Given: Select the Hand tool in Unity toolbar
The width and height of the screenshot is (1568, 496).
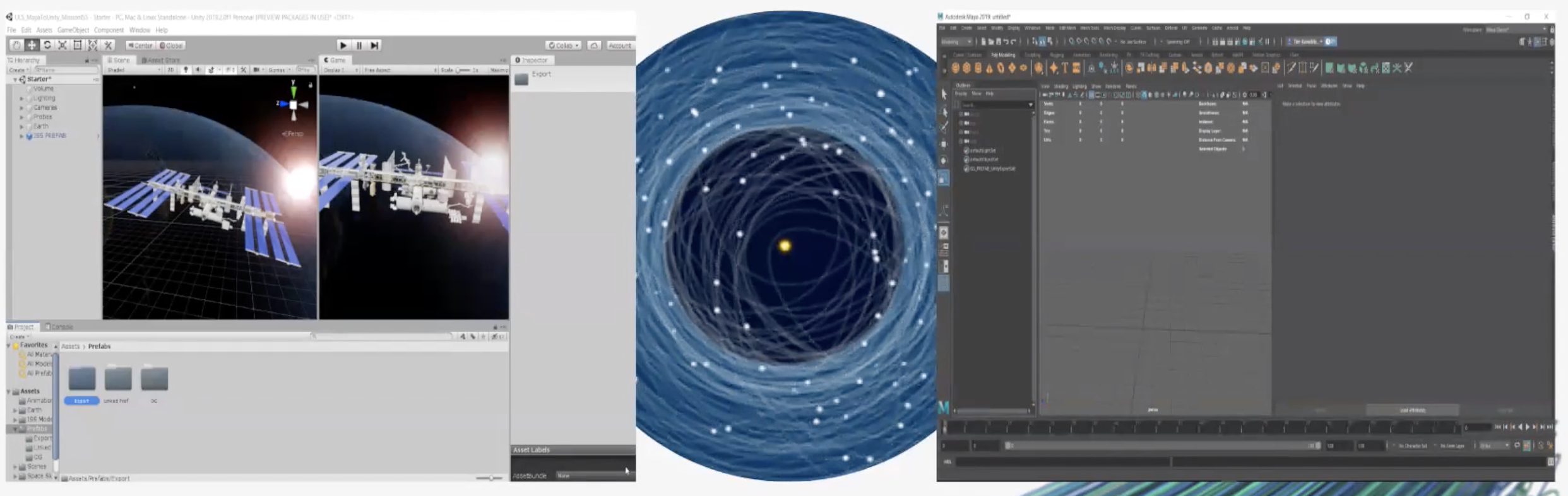Looking at the screenshot, I should (16, 45).
